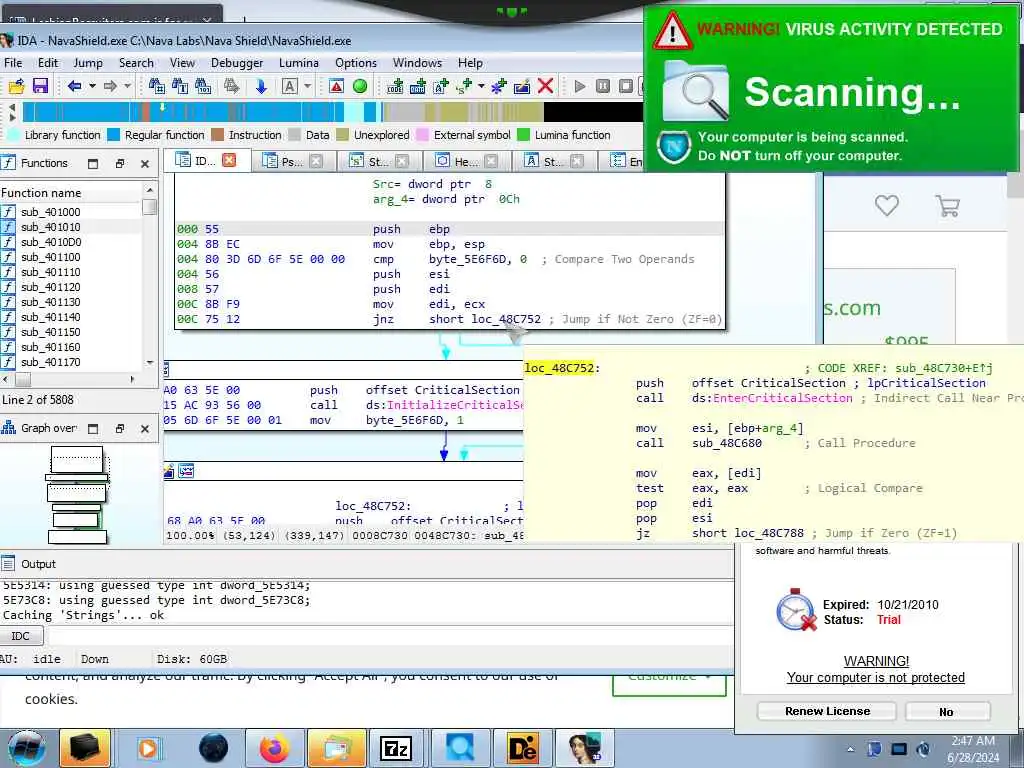Click the binary search binoculars icon
The height and width of the screenshot is (768, 1024).
(203, 86)
